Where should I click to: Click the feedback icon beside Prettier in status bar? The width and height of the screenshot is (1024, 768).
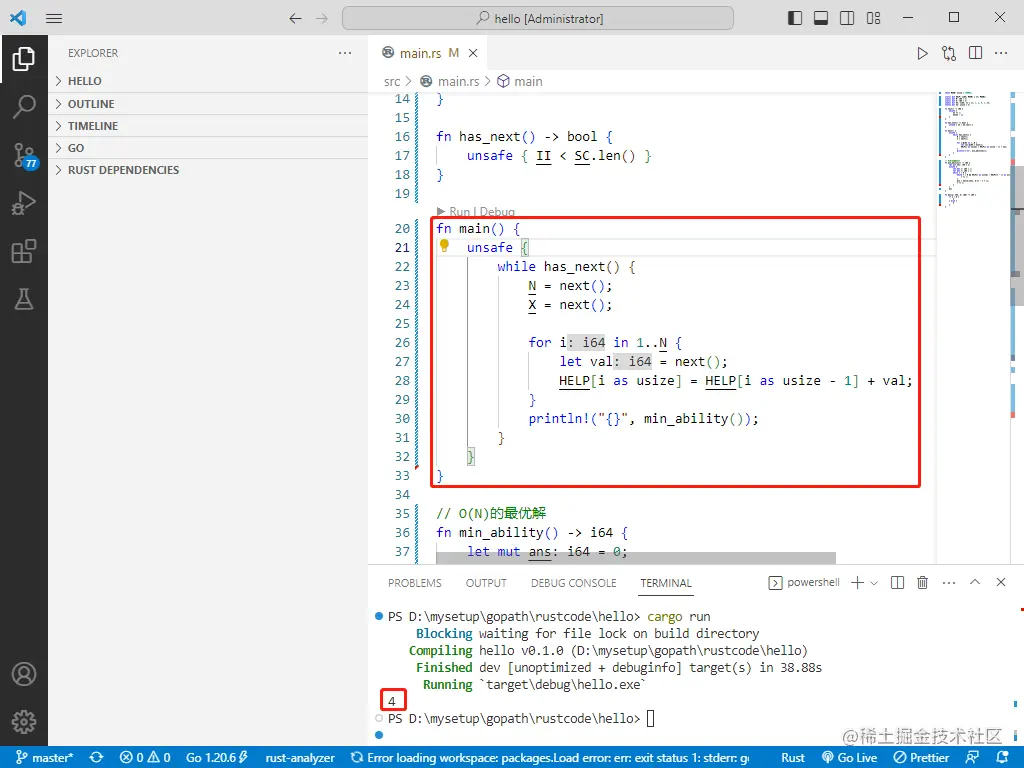tap(972, 758)
